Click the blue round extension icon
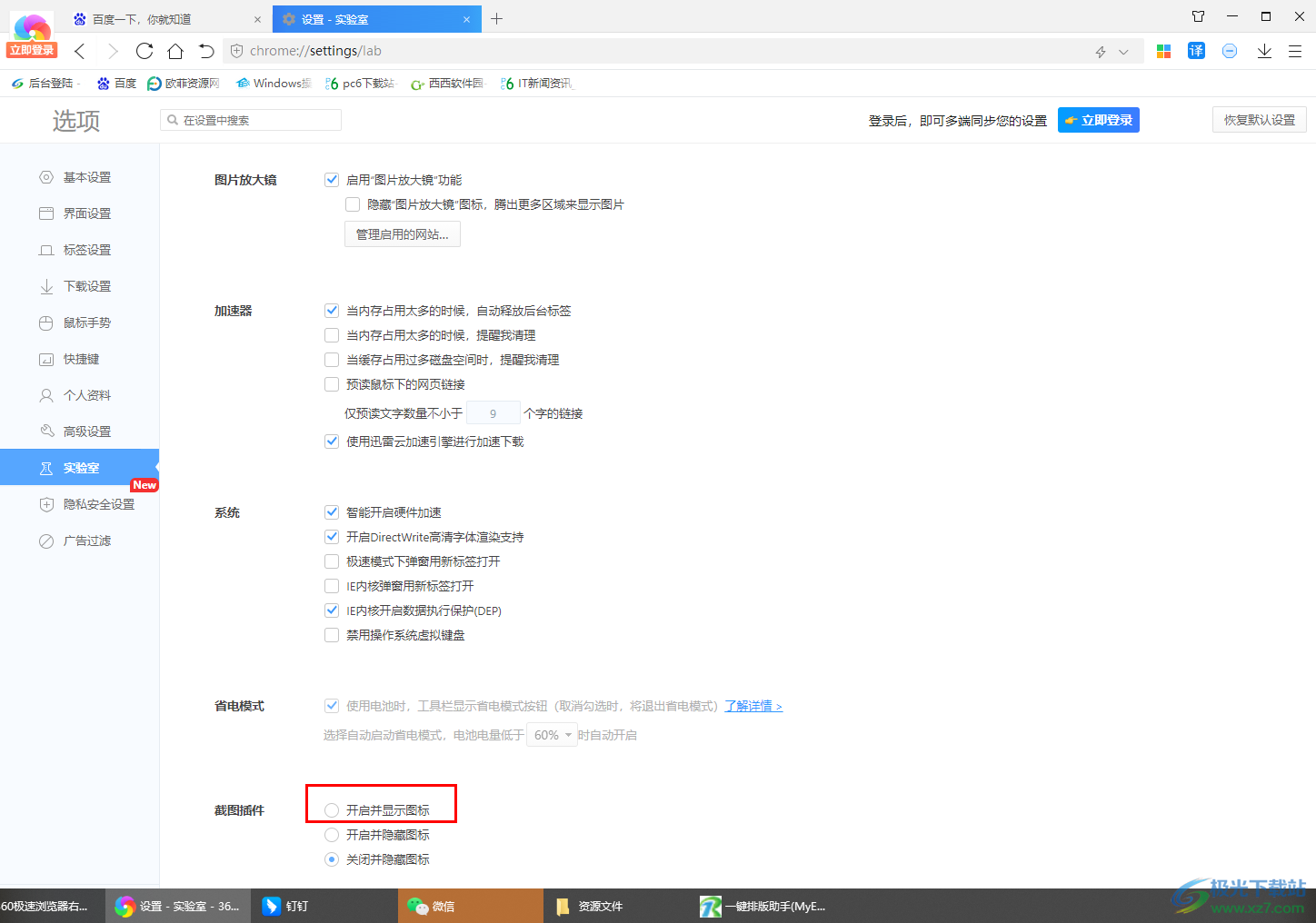 point(1230,52)
